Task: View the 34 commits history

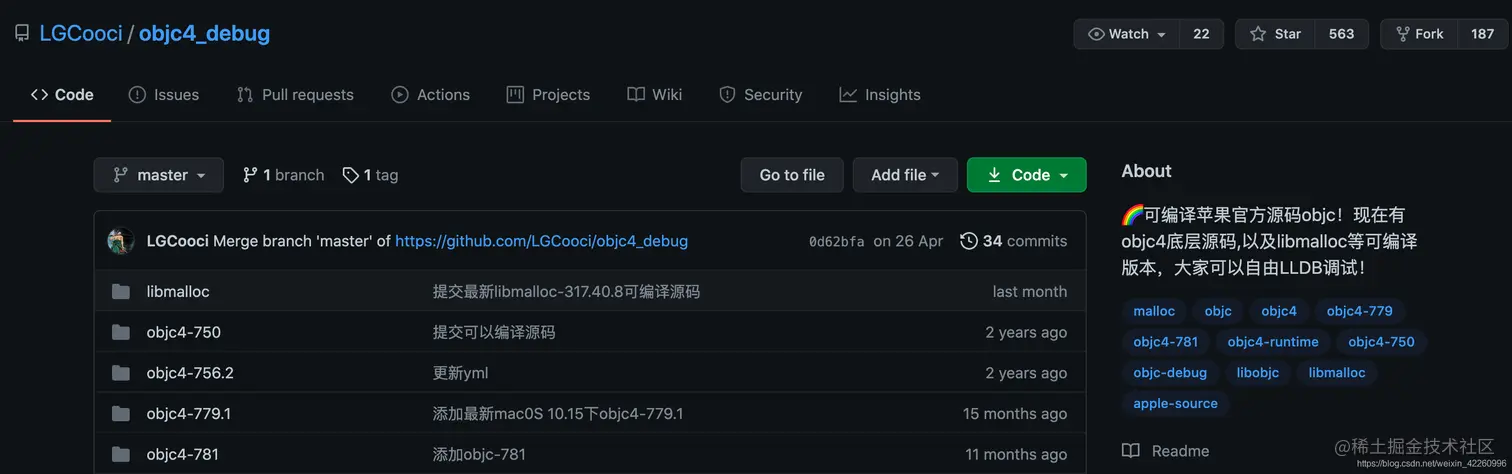Action: coord(1013,241)
